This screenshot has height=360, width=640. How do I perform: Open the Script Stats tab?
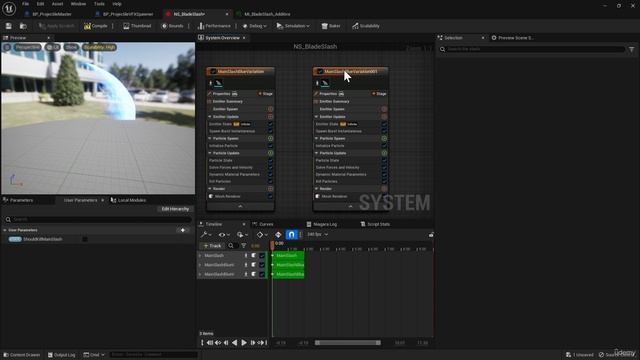point(375,224)
